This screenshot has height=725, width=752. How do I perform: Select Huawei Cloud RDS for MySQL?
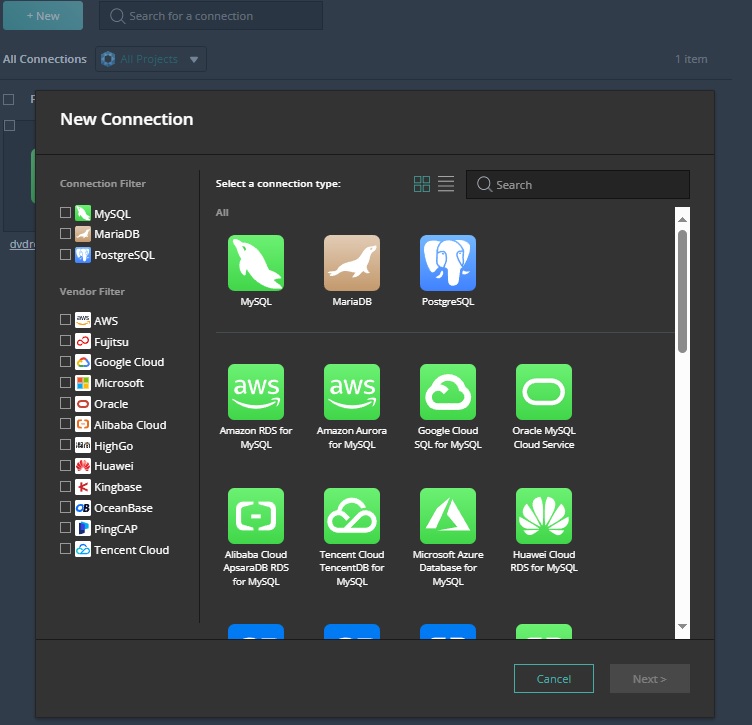544,516
